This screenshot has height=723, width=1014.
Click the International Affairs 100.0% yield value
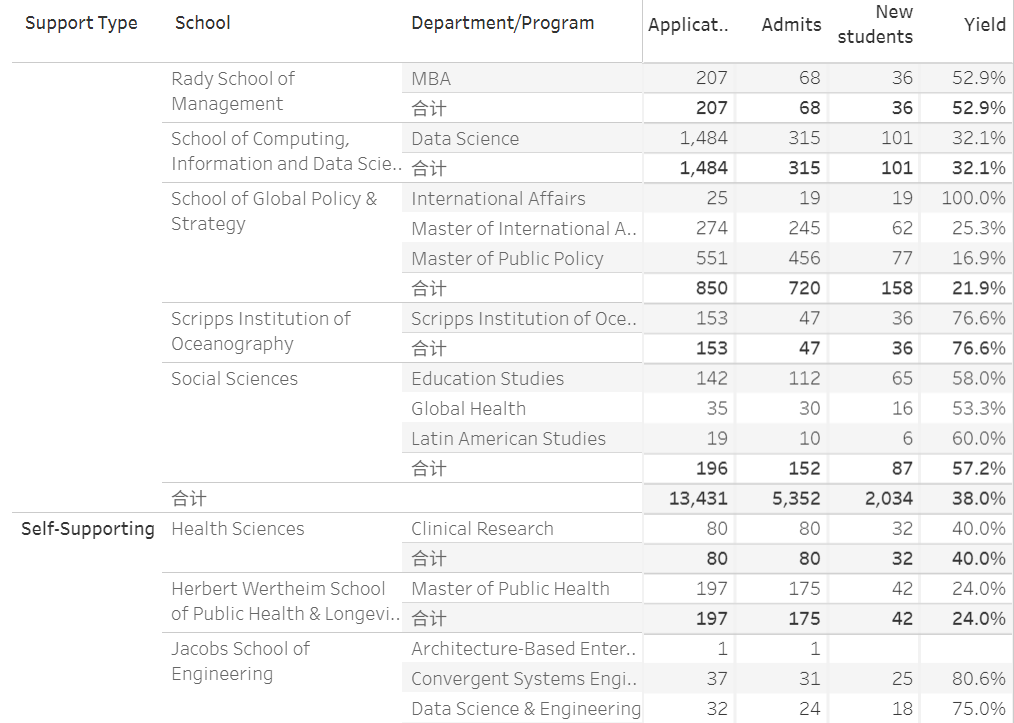click(973, 198)
